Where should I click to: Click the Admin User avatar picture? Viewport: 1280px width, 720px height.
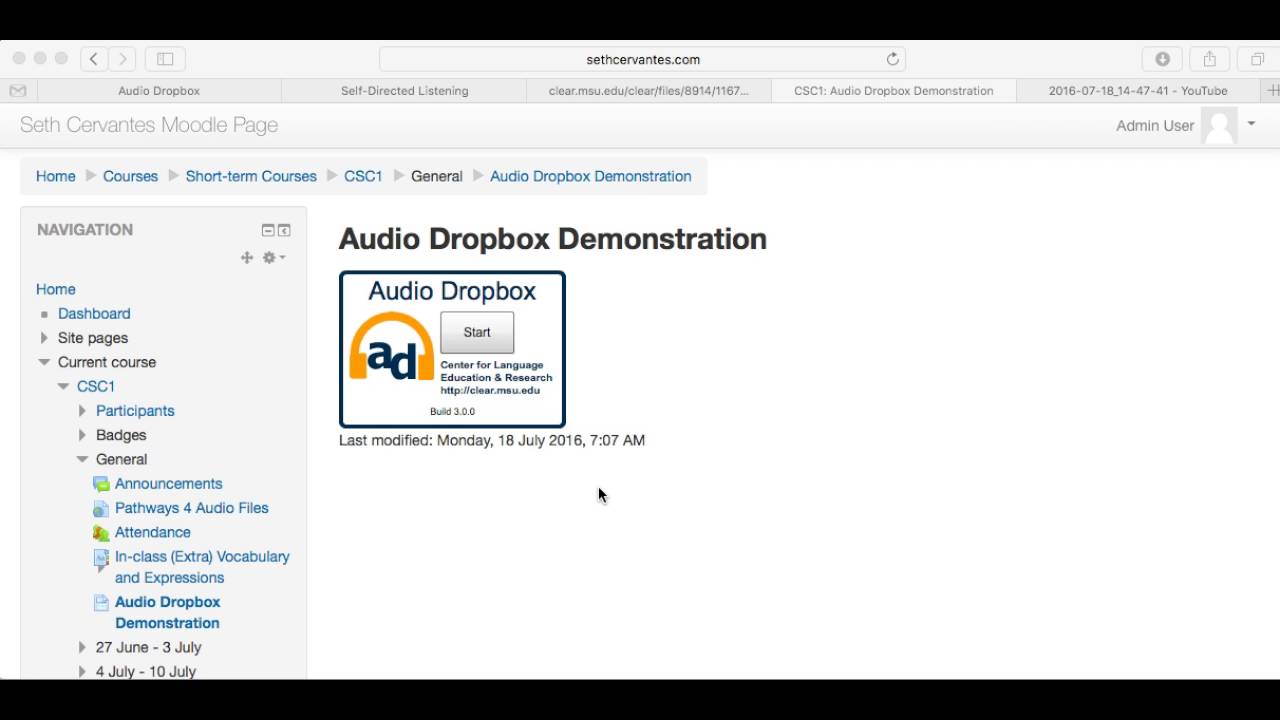pos(1219,125)
